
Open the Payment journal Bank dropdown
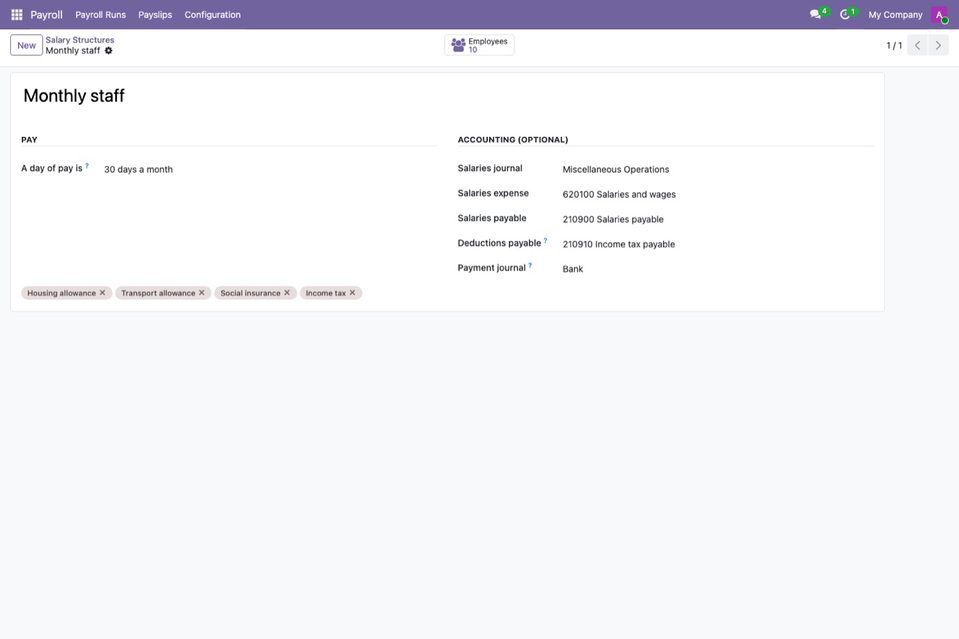click(x=717, y=269)
